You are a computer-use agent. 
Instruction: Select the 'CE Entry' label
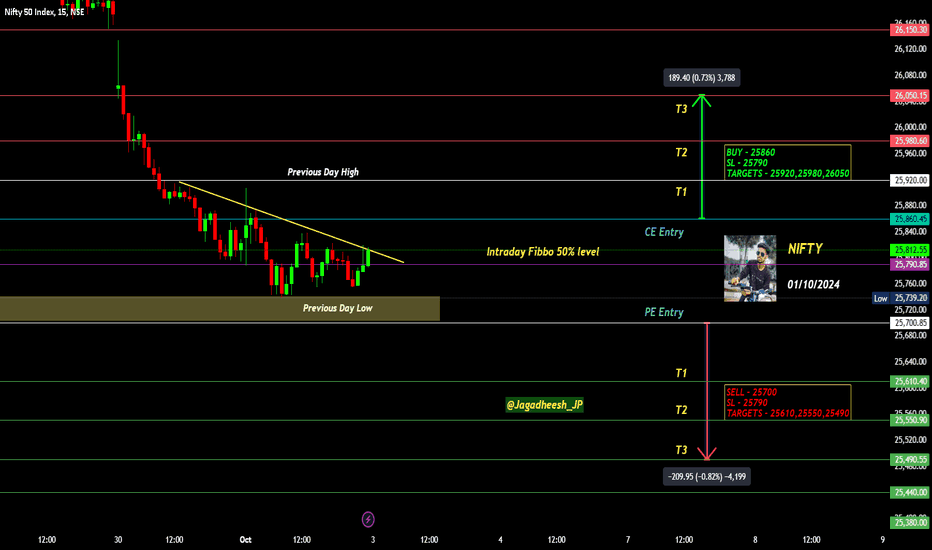(x=664, y=232)
